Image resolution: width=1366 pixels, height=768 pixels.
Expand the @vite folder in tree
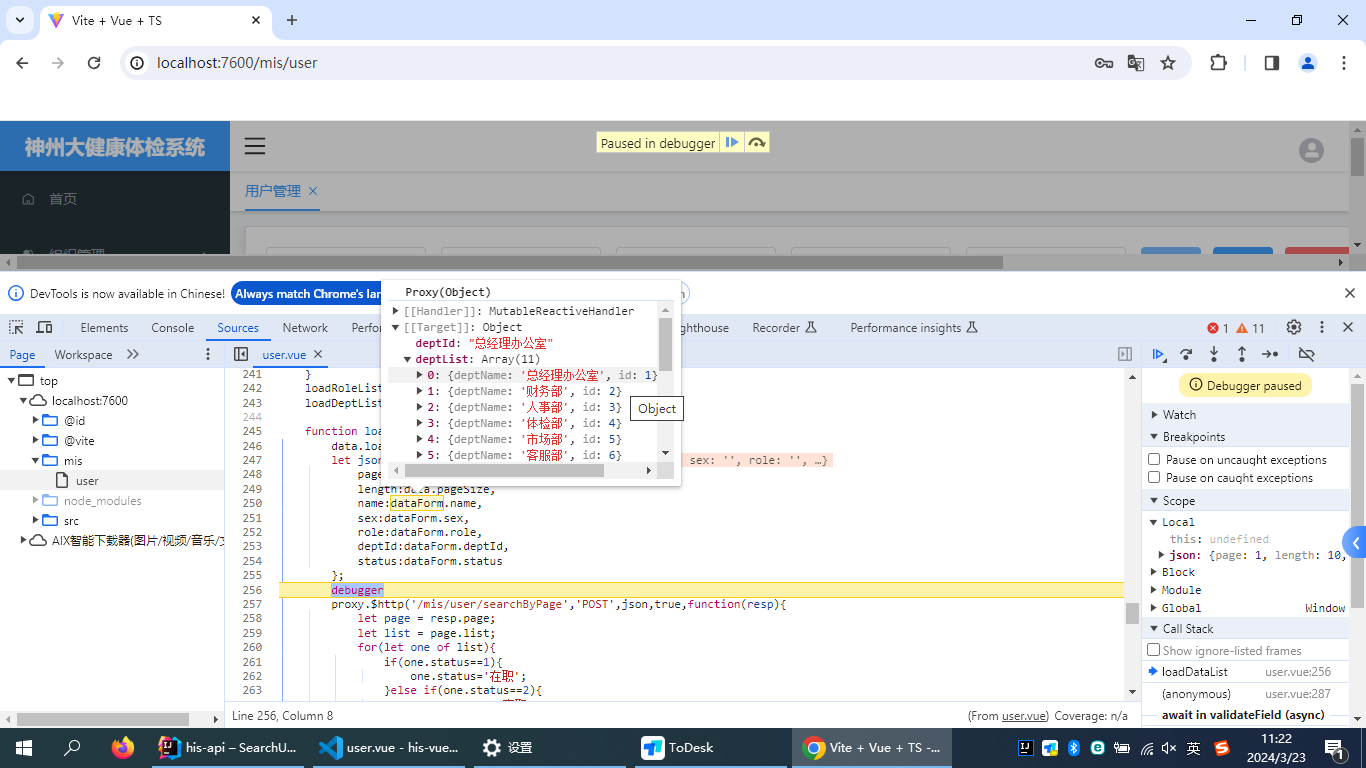(x=36, y=440)
